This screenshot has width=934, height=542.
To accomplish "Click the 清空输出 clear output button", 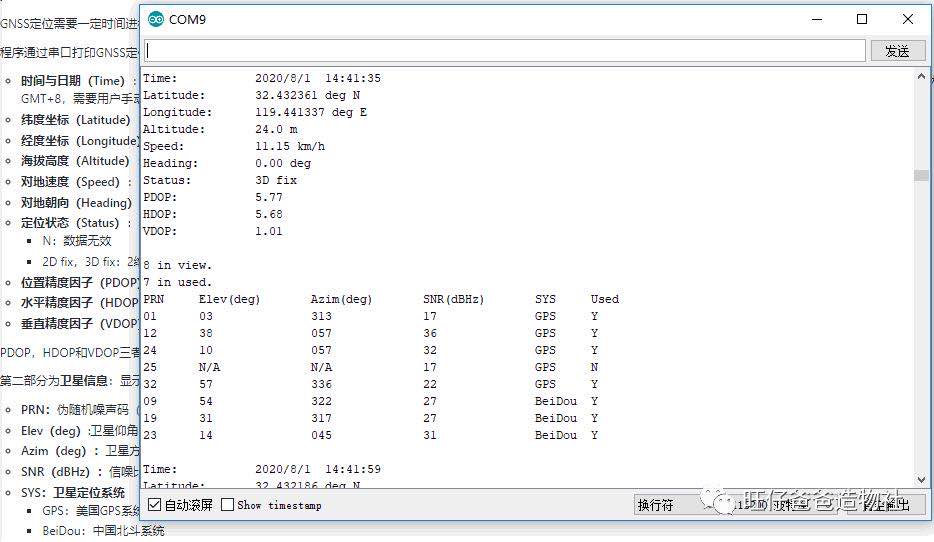I will click(885, 505).
